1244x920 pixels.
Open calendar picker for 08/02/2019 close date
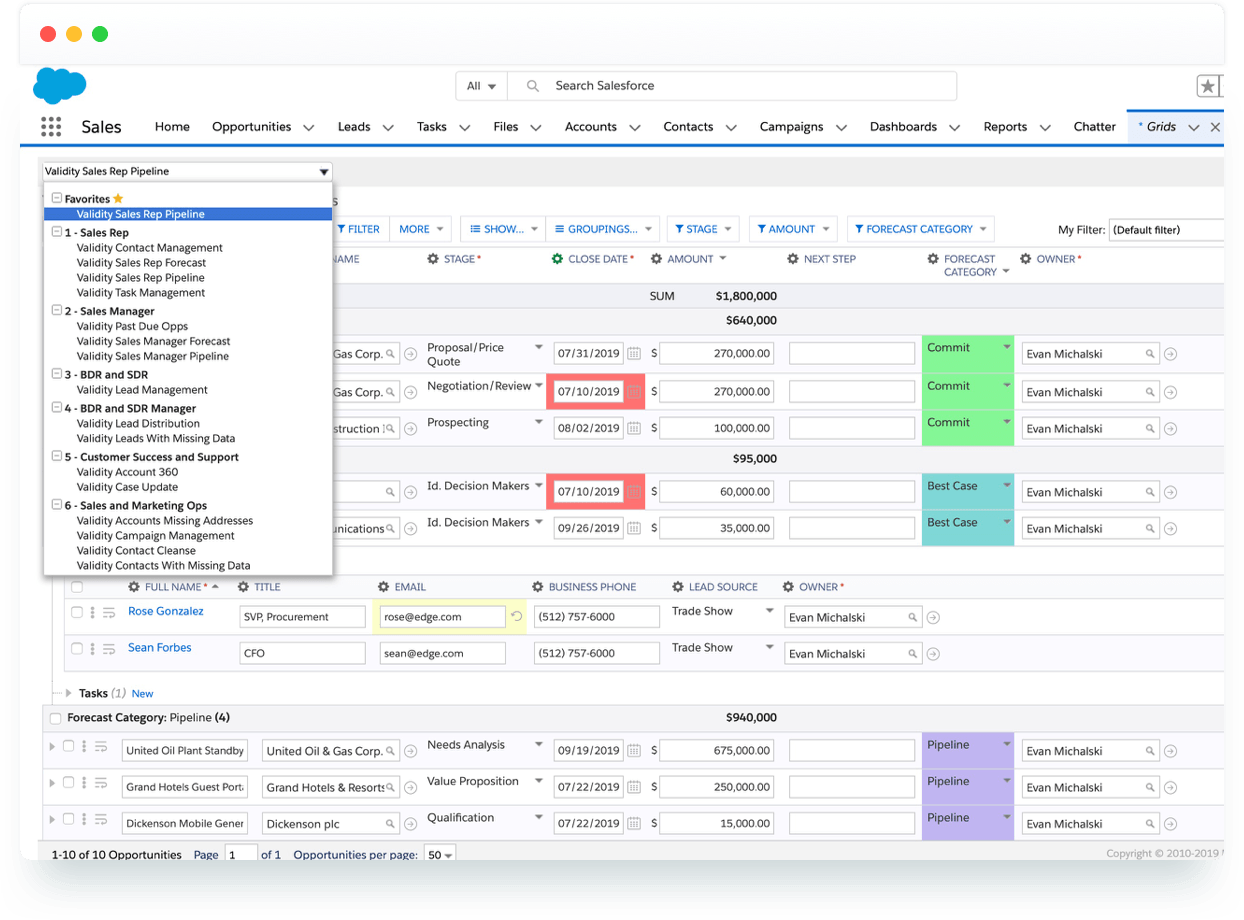634,429
